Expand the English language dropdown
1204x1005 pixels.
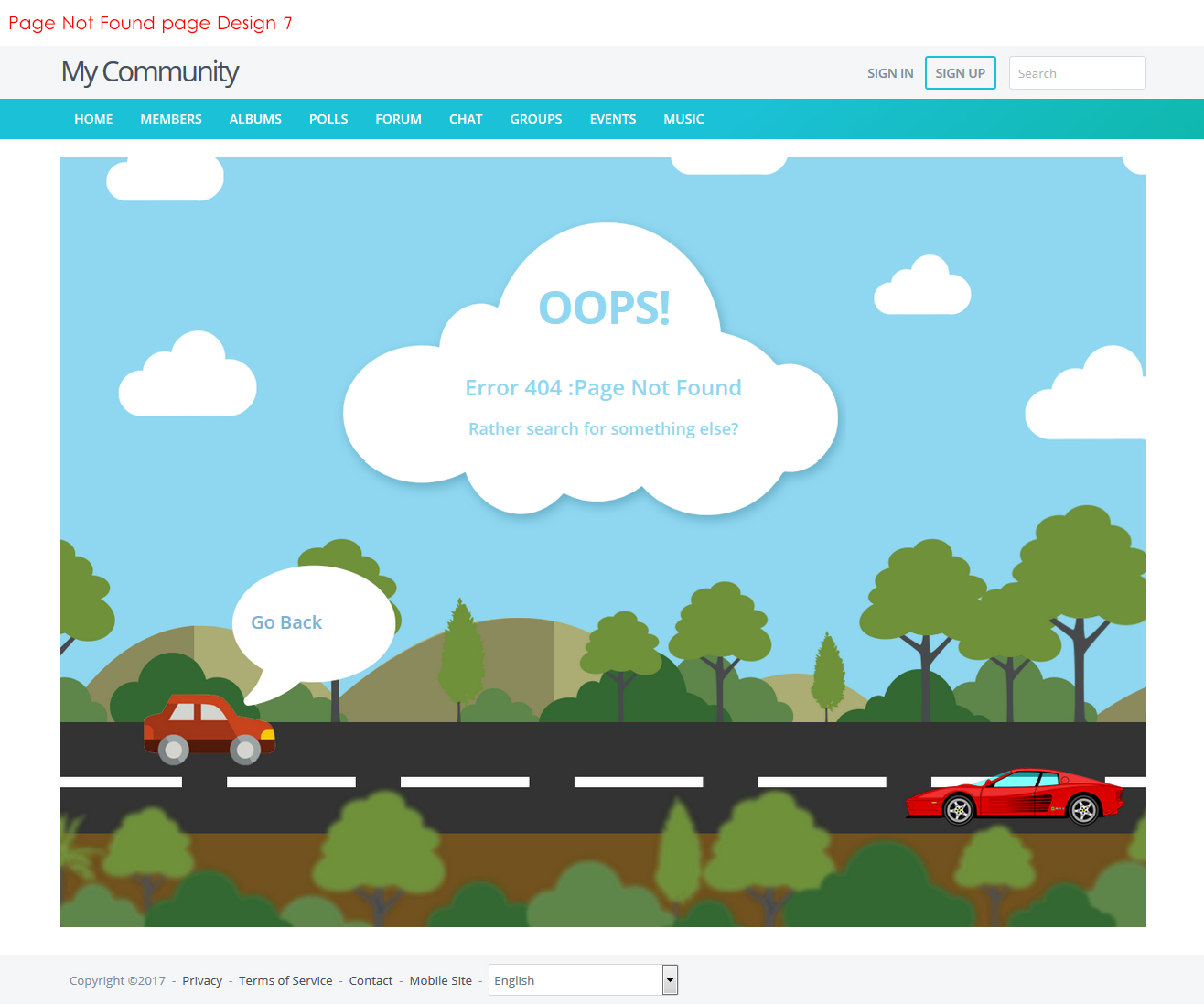pos(583,980)
